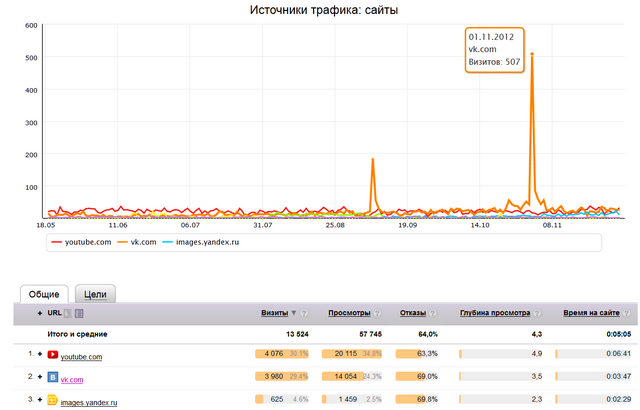Open help icon next to Просмотры
Viewport: 640px width, 410px height.
coord(378,313)
